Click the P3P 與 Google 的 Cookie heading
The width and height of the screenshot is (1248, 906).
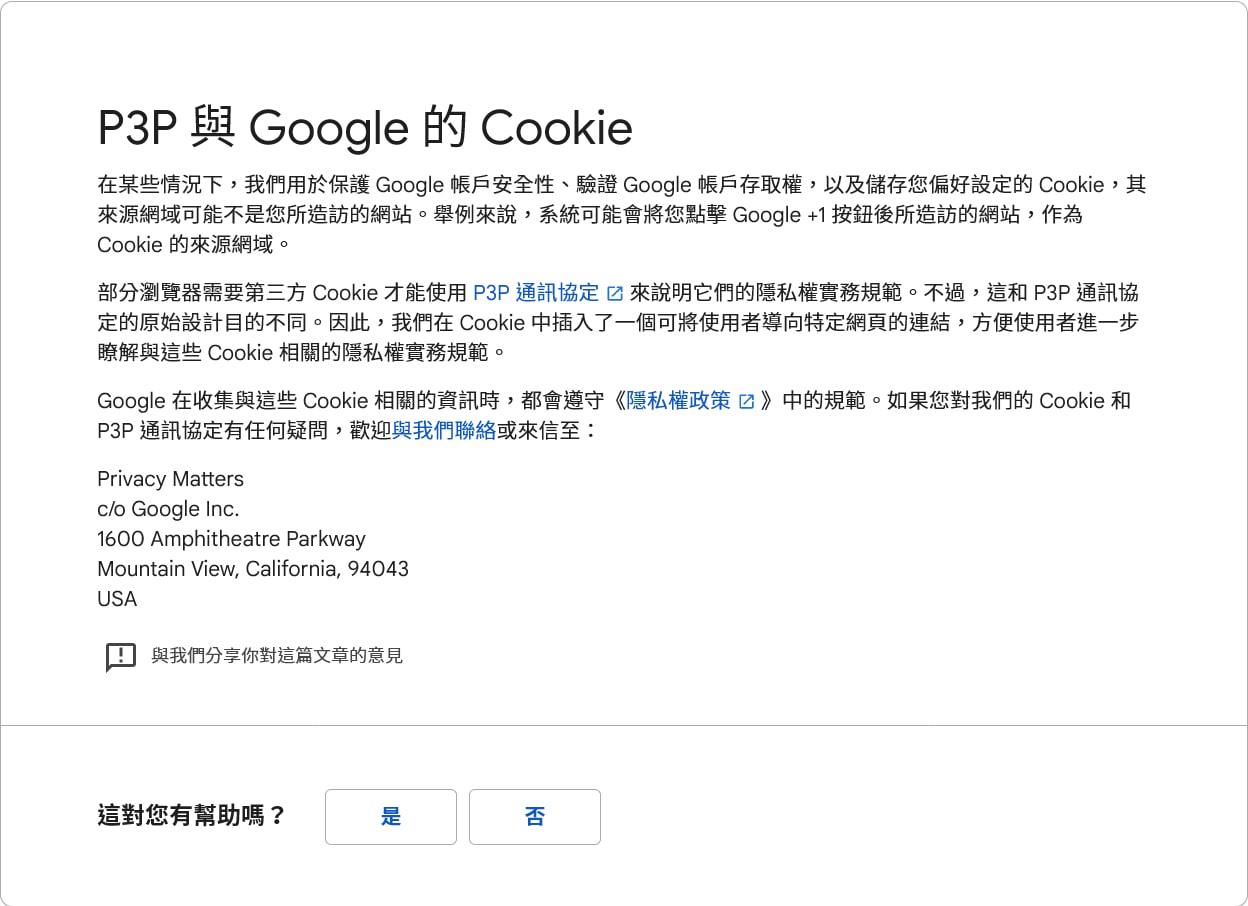click(365, 128)
